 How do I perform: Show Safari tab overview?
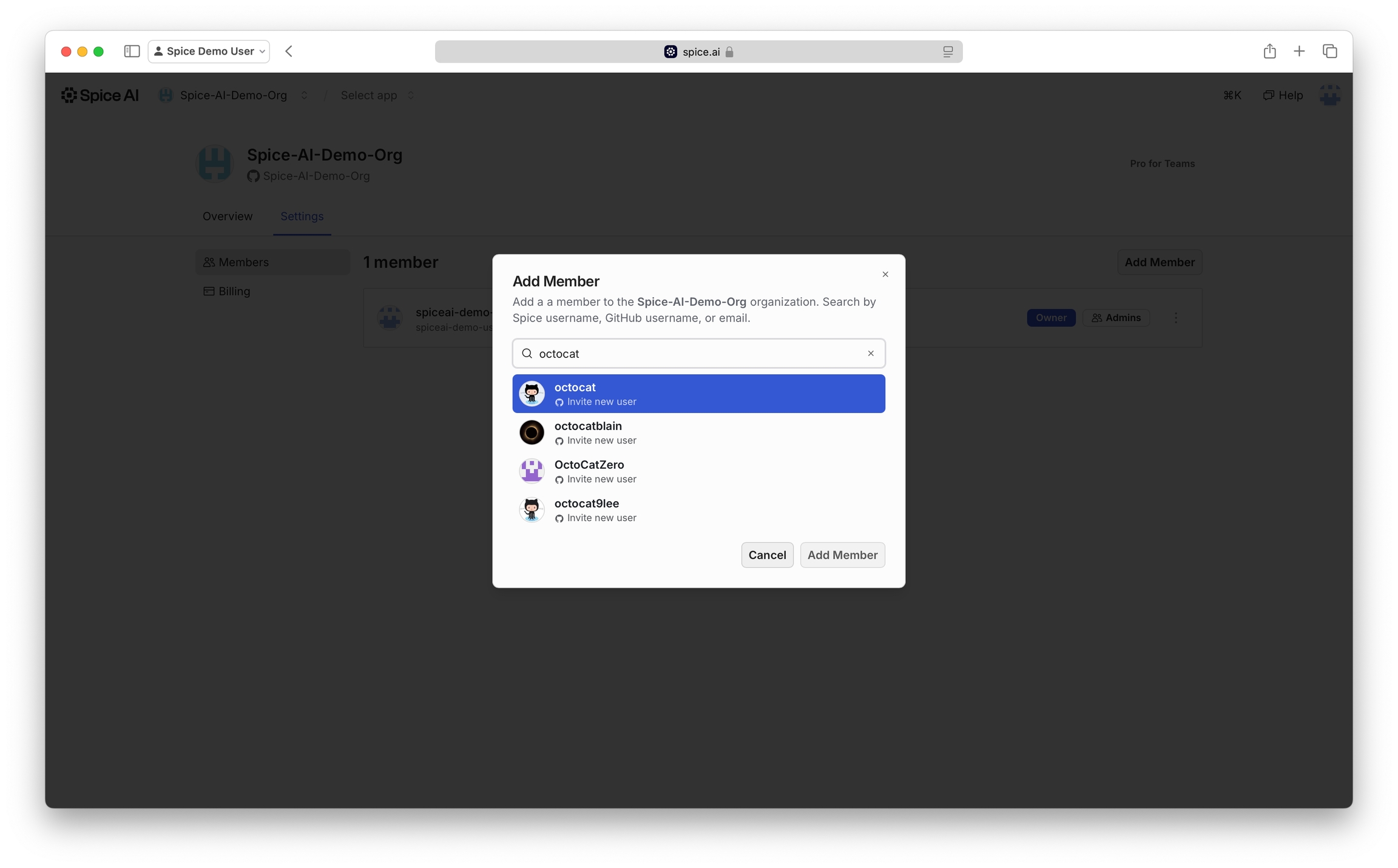1329,51
